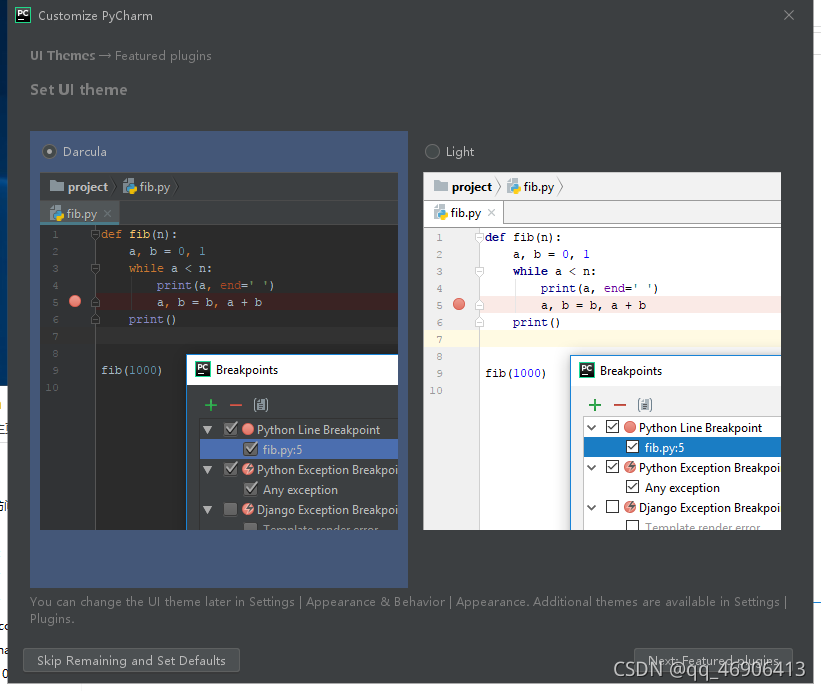
Task: Click green add breakpoint plus in Darcula preview
Action: pyautogui.click(x=211, y=405)
